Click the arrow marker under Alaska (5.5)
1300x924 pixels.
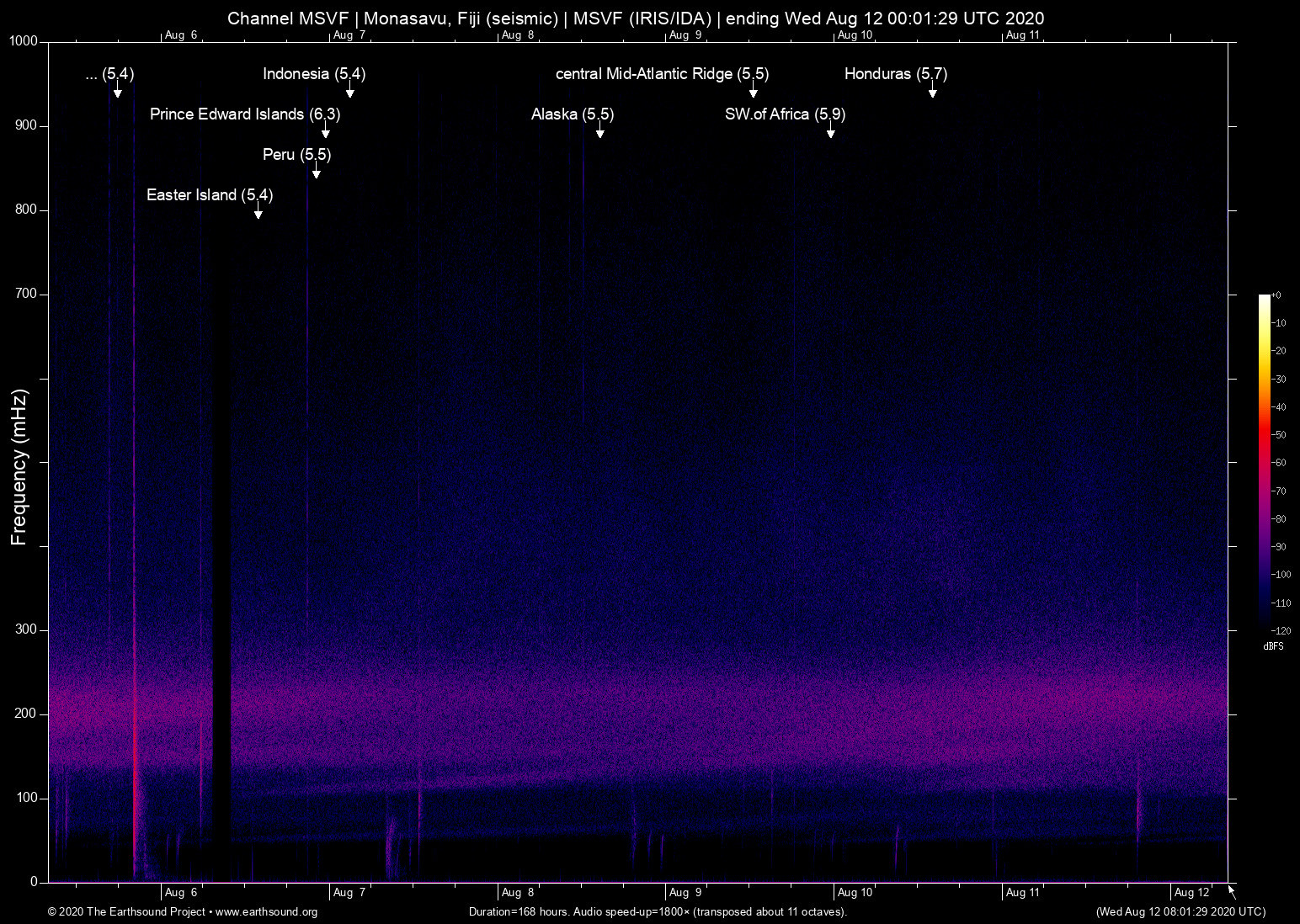[599, 130]
